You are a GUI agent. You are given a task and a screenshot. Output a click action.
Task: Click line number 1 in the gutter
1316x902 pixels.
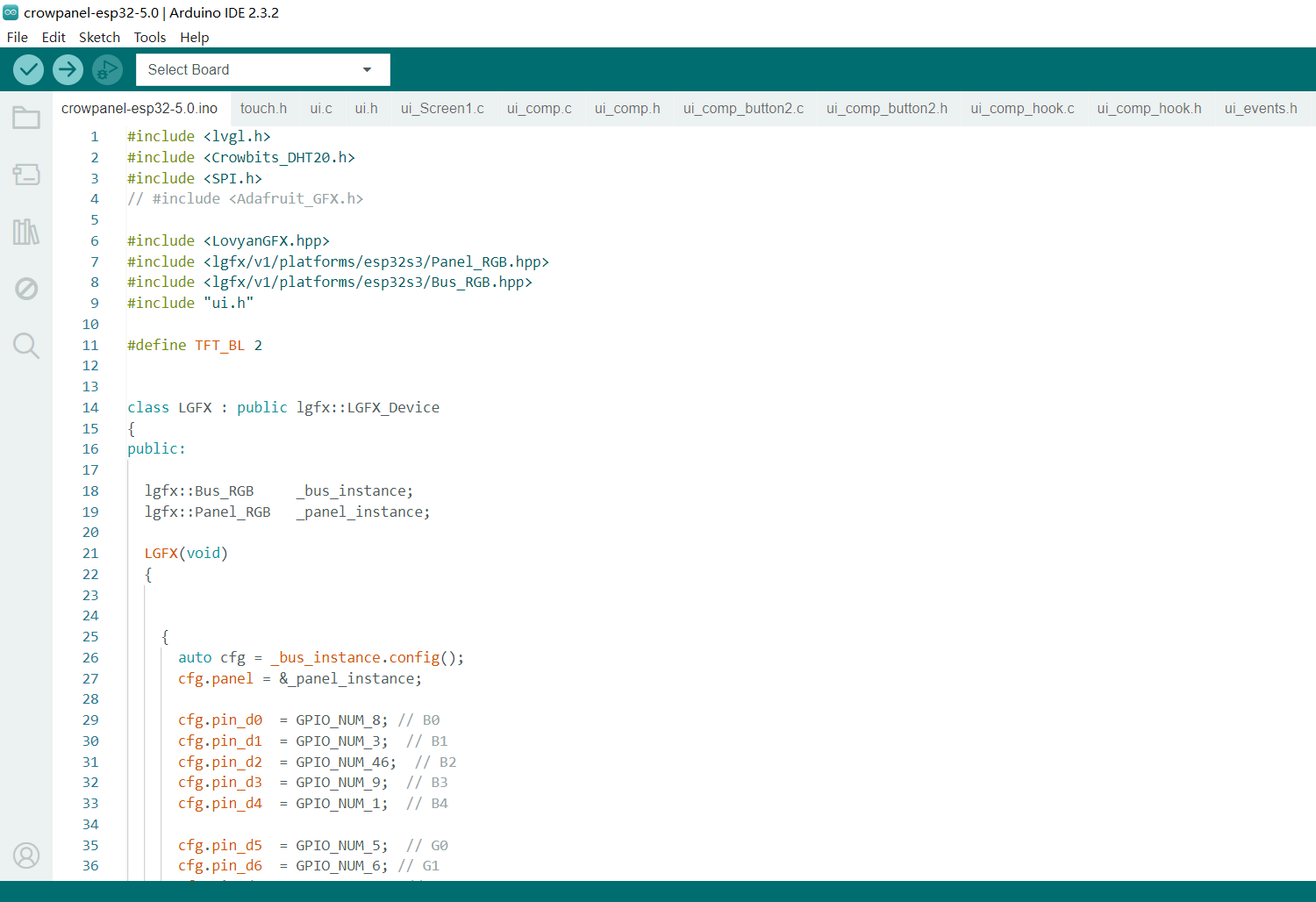tap(95, 137)
